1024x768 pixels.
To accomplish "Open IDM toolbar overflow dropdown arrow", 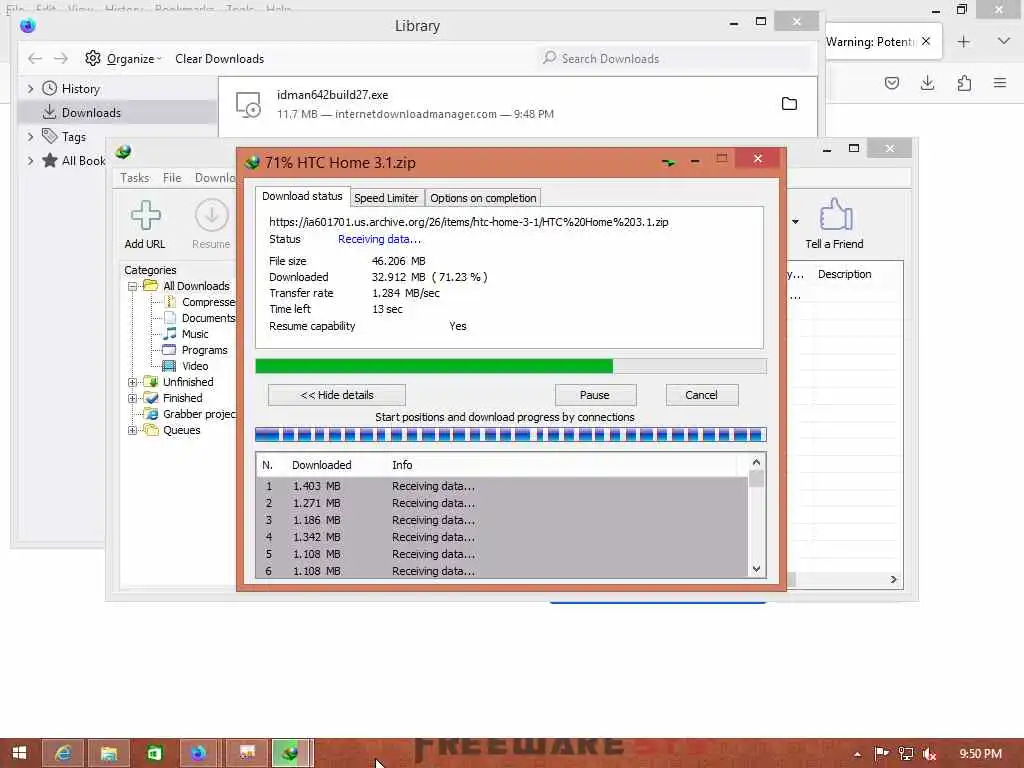I will click(795, 221).
